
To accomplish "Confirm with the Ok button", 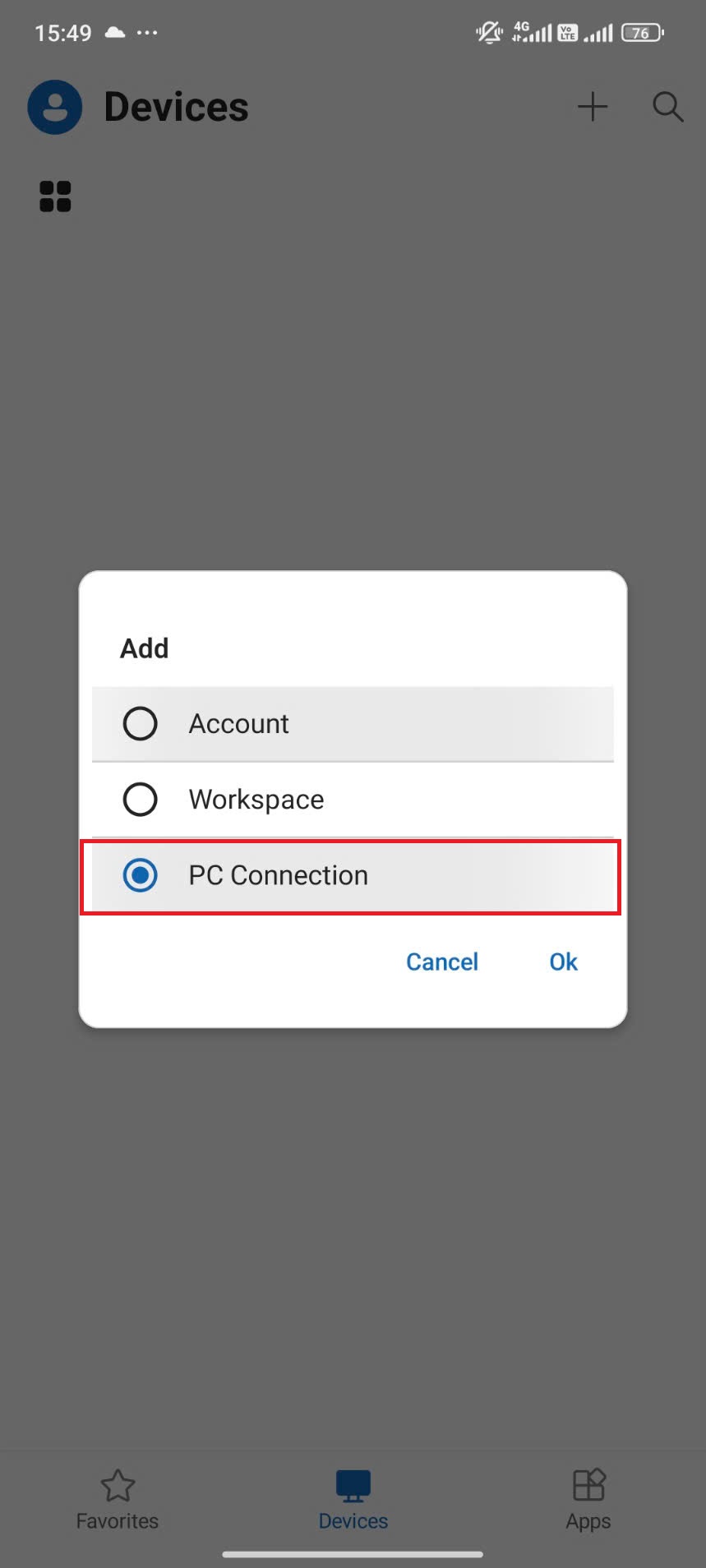I will (x=563, y=962).
